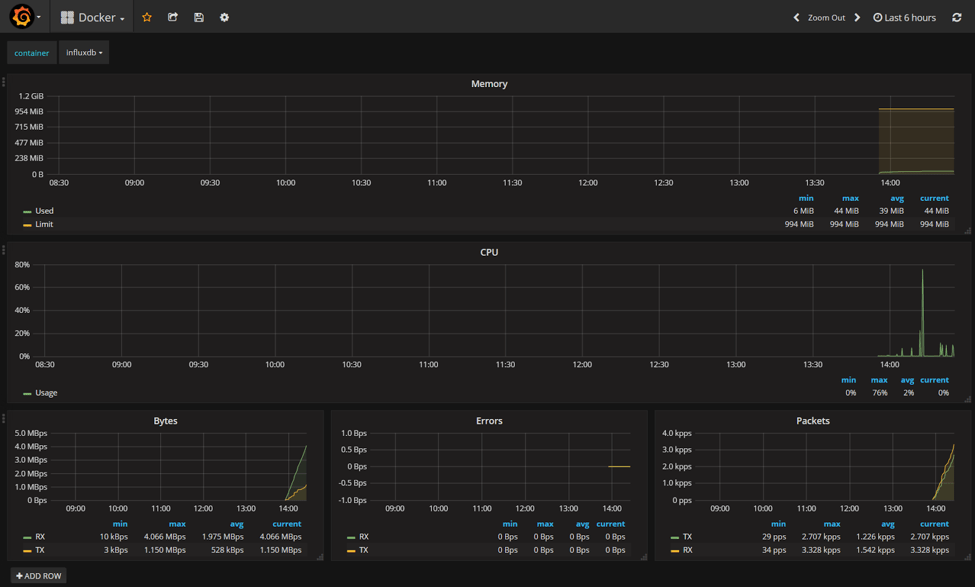
Task: Toggle Usage series in CPU legend
Action: [46, 393]
